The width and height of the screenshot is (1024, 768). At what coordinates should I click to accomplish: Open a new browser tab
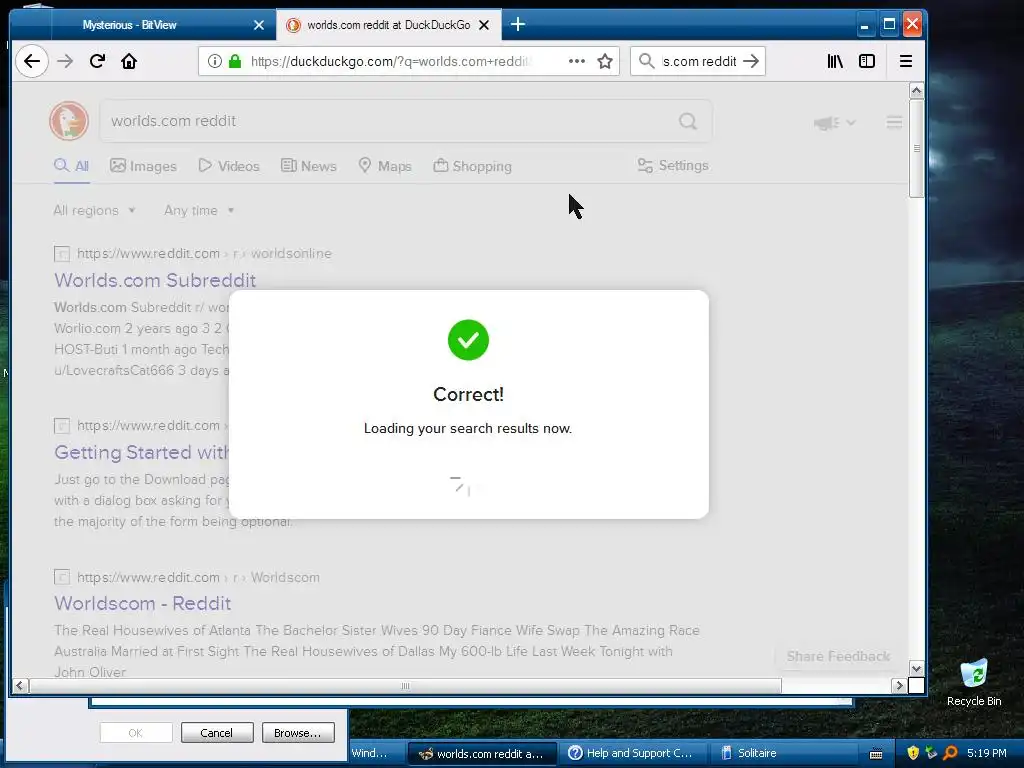[x=518, y=25]
